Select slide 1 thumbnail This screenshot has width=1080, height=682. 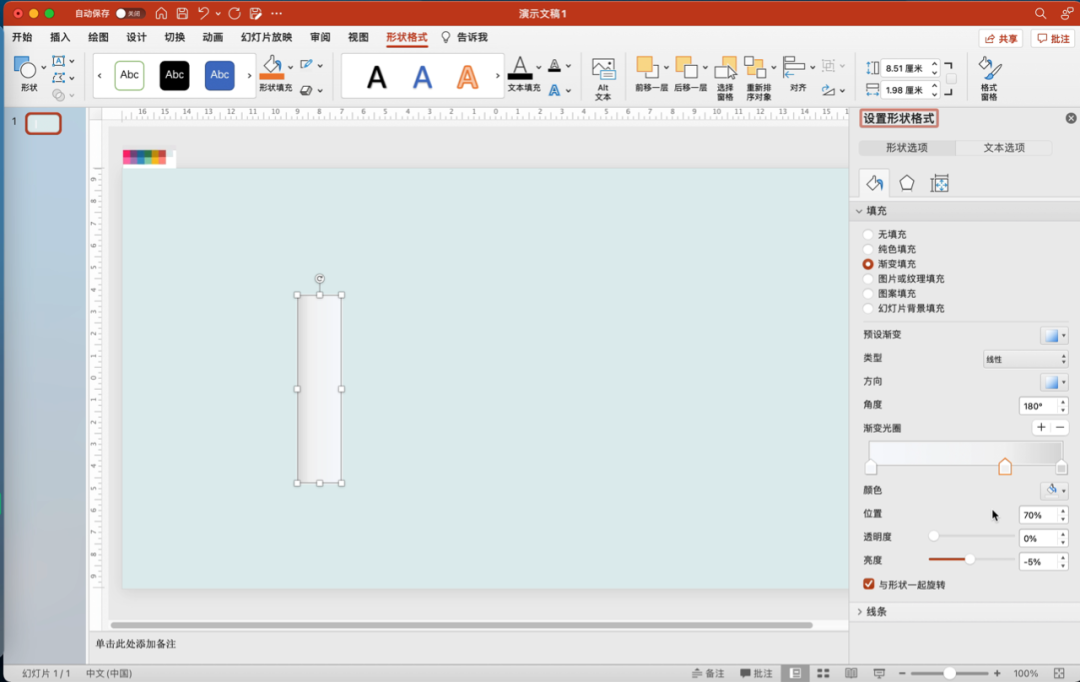point(43,123)
